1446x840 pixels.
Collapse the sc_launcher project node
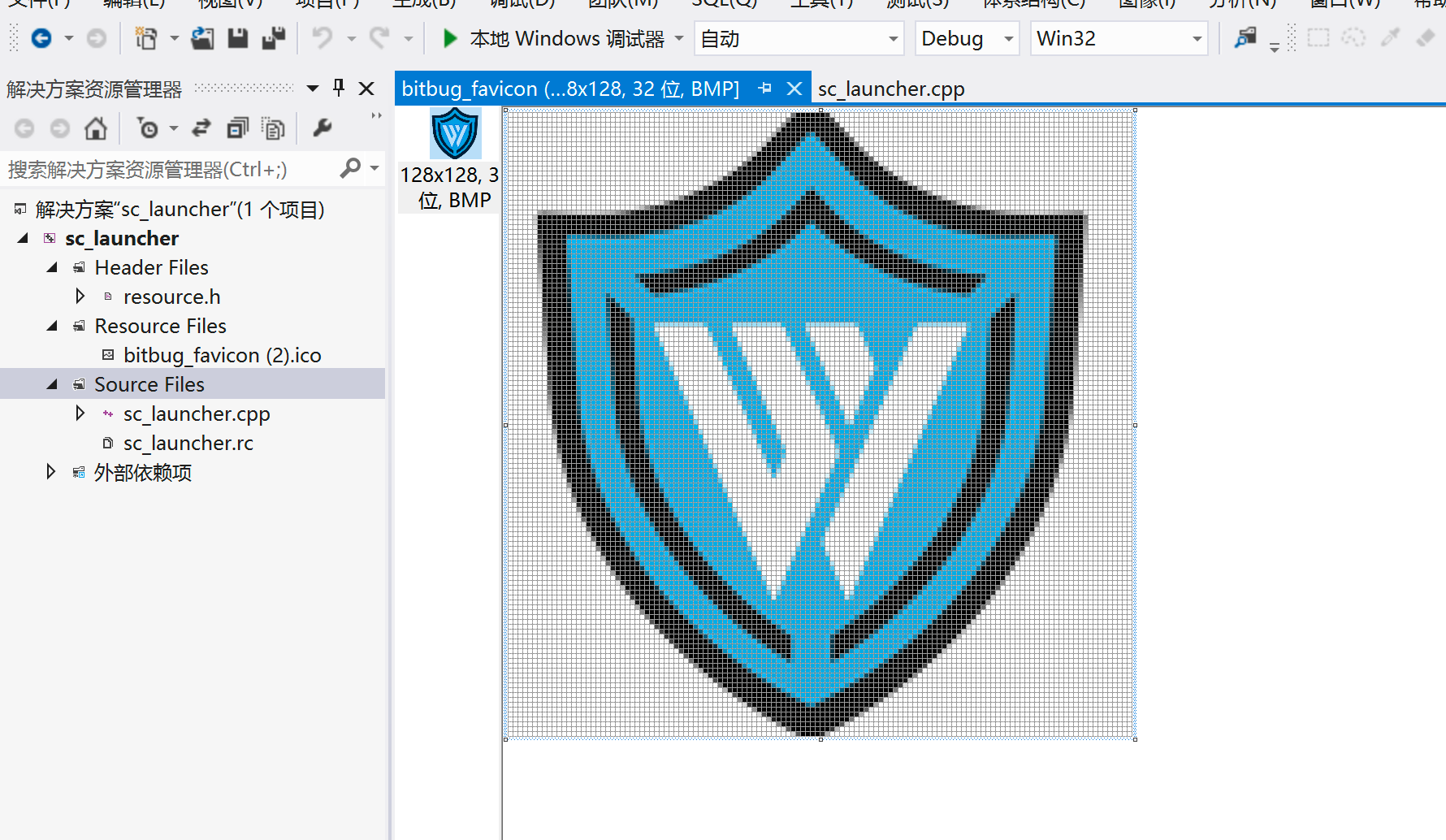point(23,238)
